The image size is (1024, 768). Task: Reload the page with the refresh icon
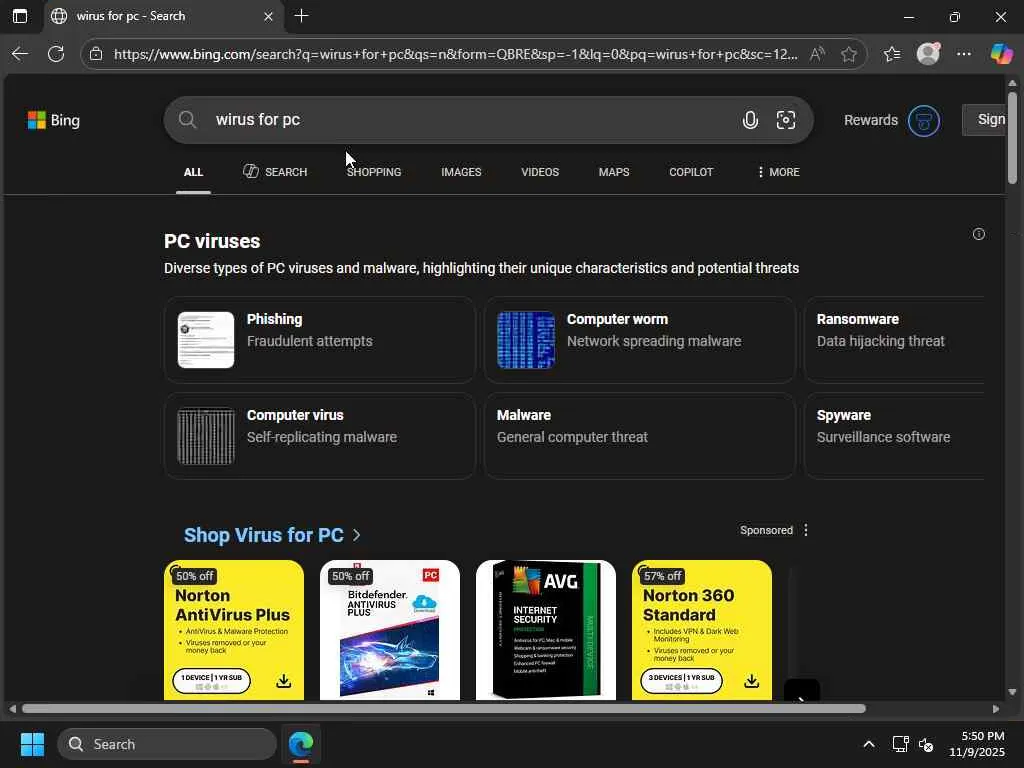(x=56, y=54)
